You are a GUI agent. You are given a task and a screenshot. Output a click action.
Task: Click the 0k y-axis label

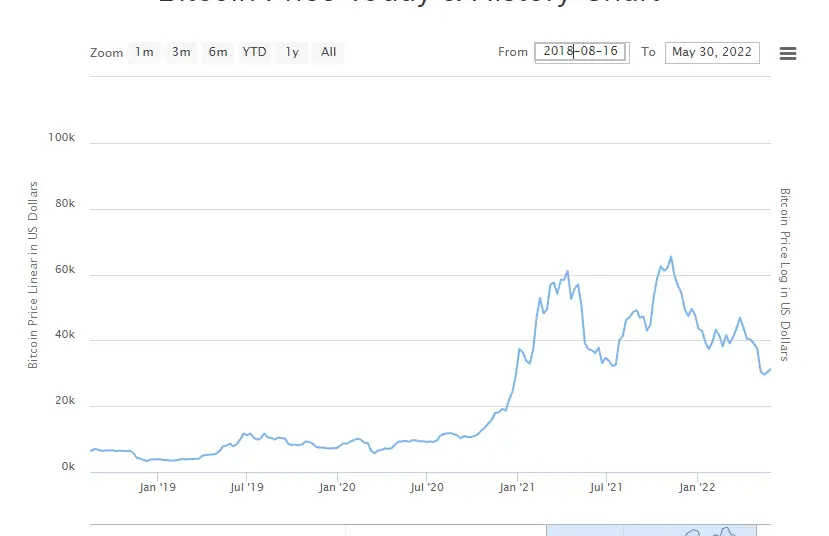tap(68, 467)
